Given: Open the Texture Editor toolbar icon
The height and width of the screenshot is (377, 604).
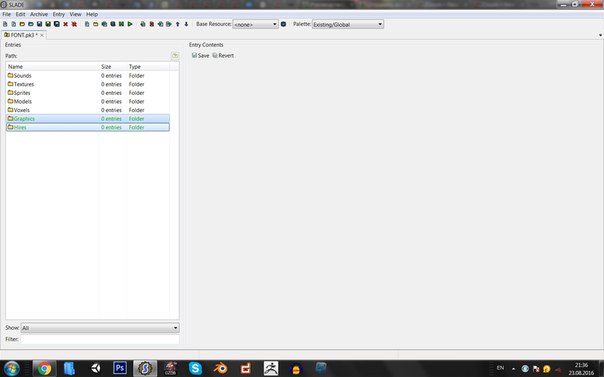Looking at the screenshot, I should 113,24.
